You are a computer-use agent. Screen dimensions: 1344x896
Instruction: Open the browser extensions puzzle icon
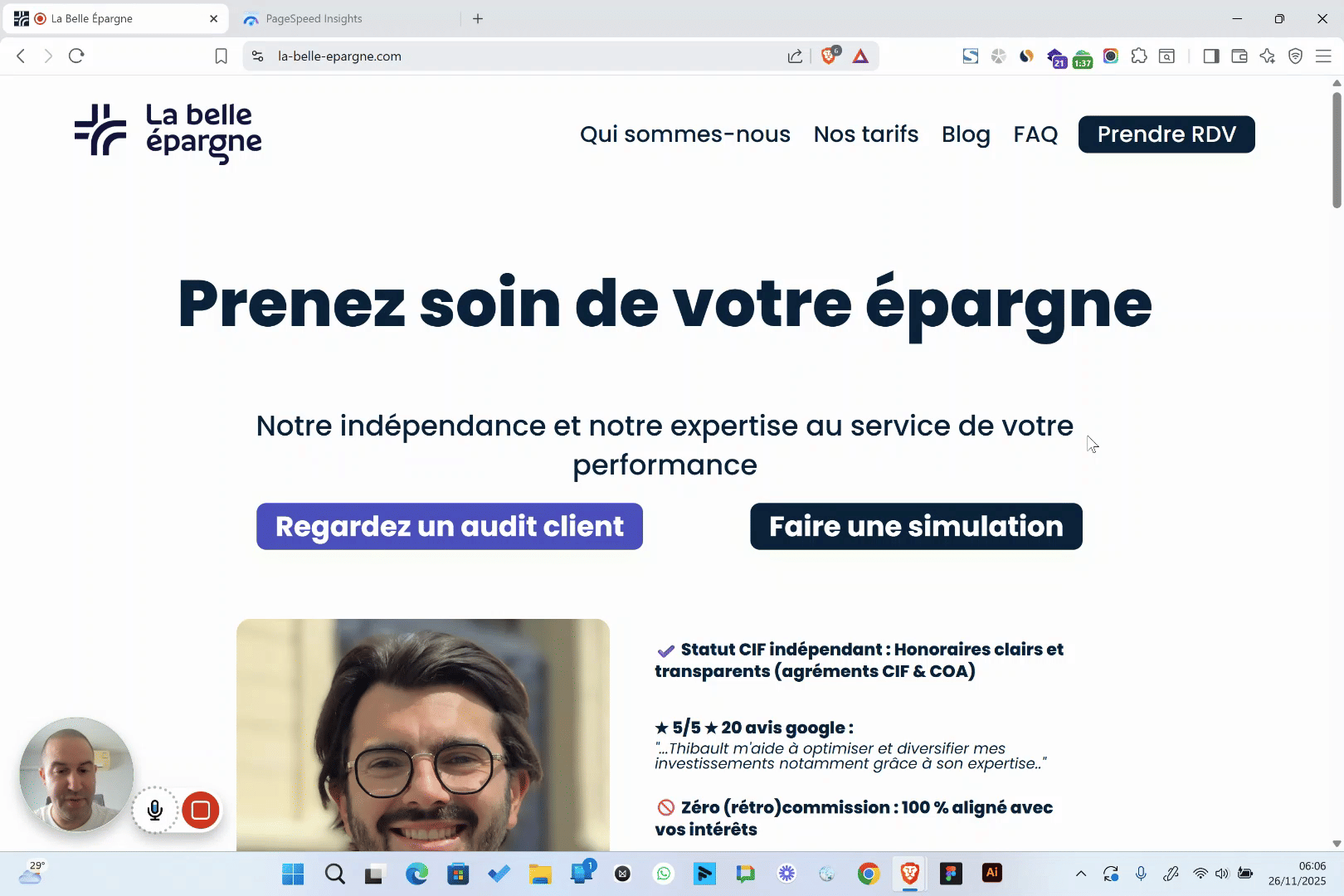1139,56
